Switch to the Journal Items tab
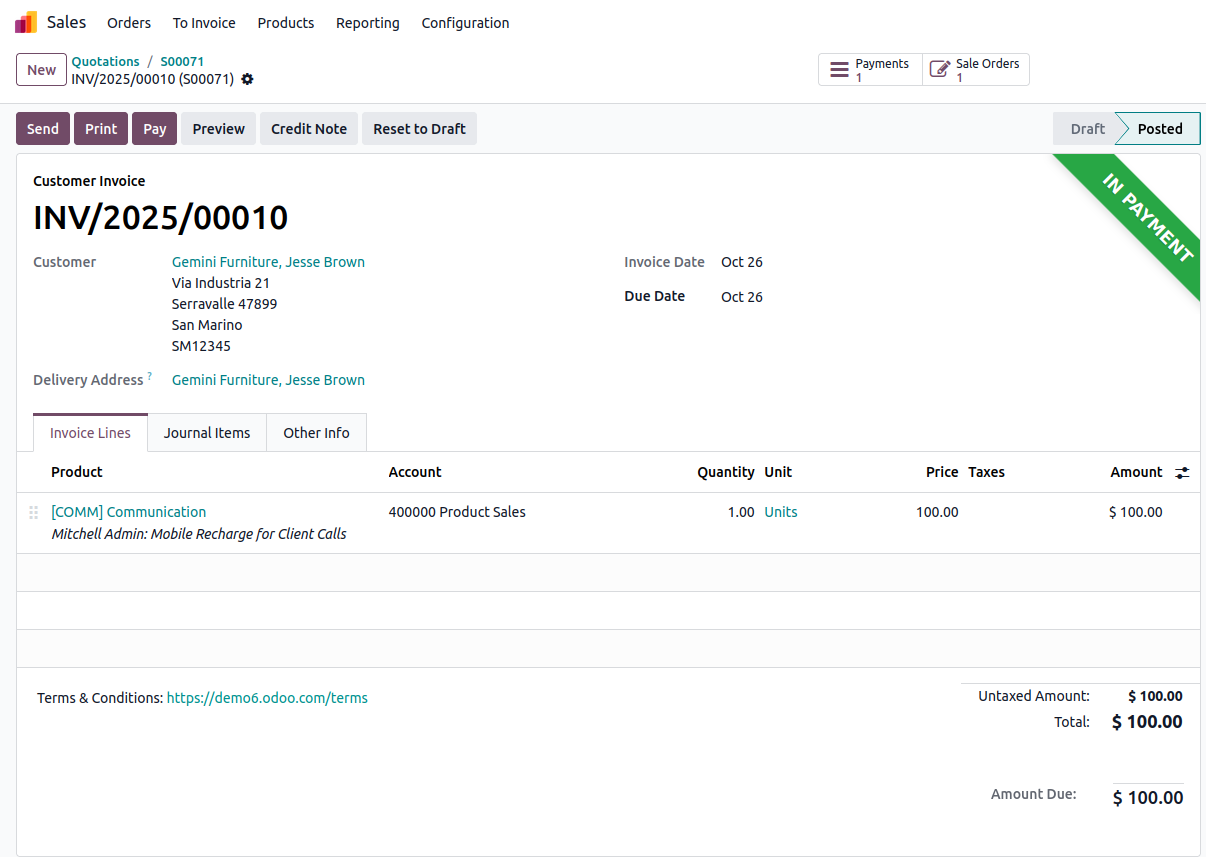The width and height of the screenshot is (1206, 857). [x=207, y=433]
